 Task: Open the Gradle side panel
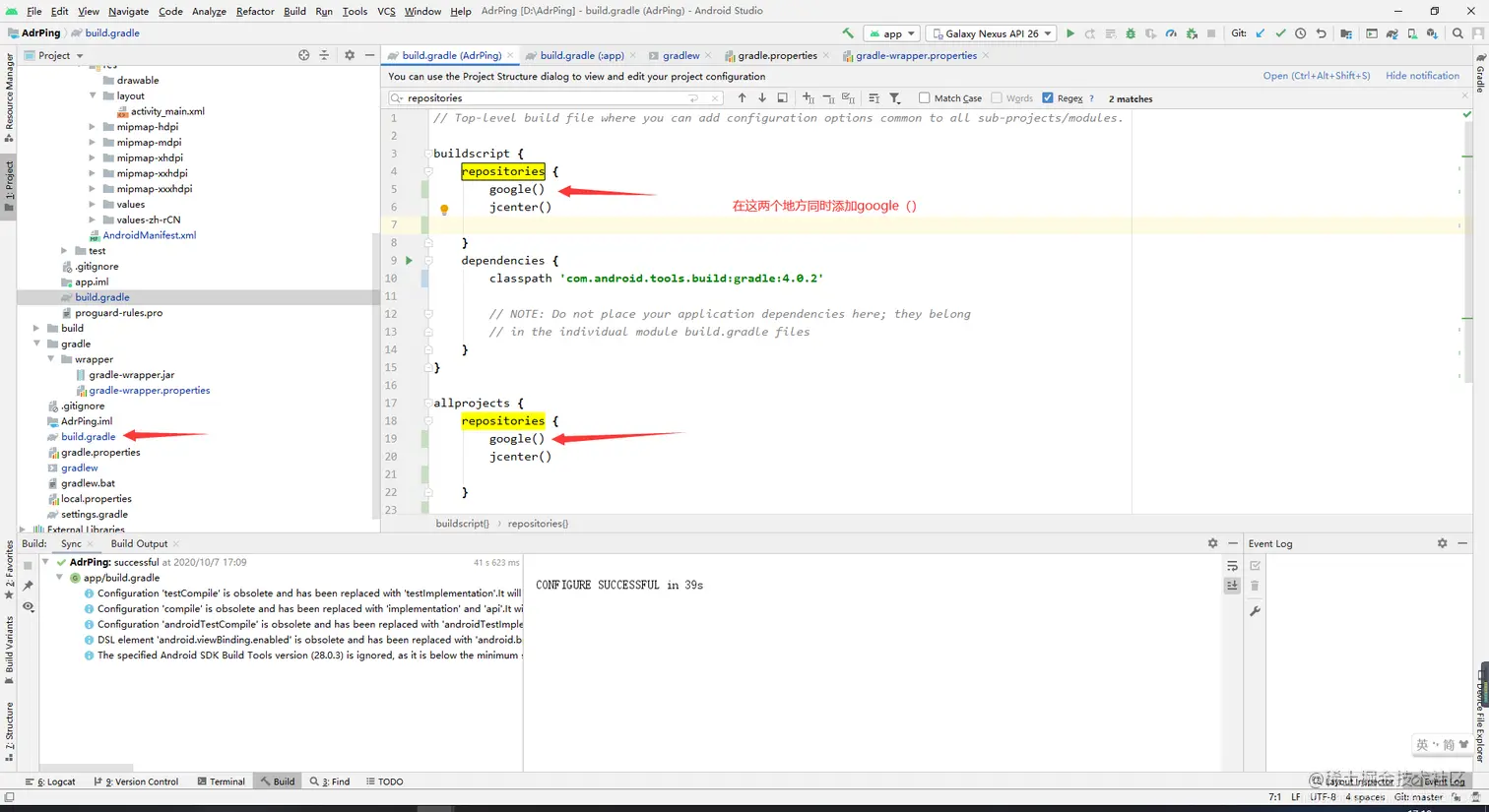coord(1480,74)
